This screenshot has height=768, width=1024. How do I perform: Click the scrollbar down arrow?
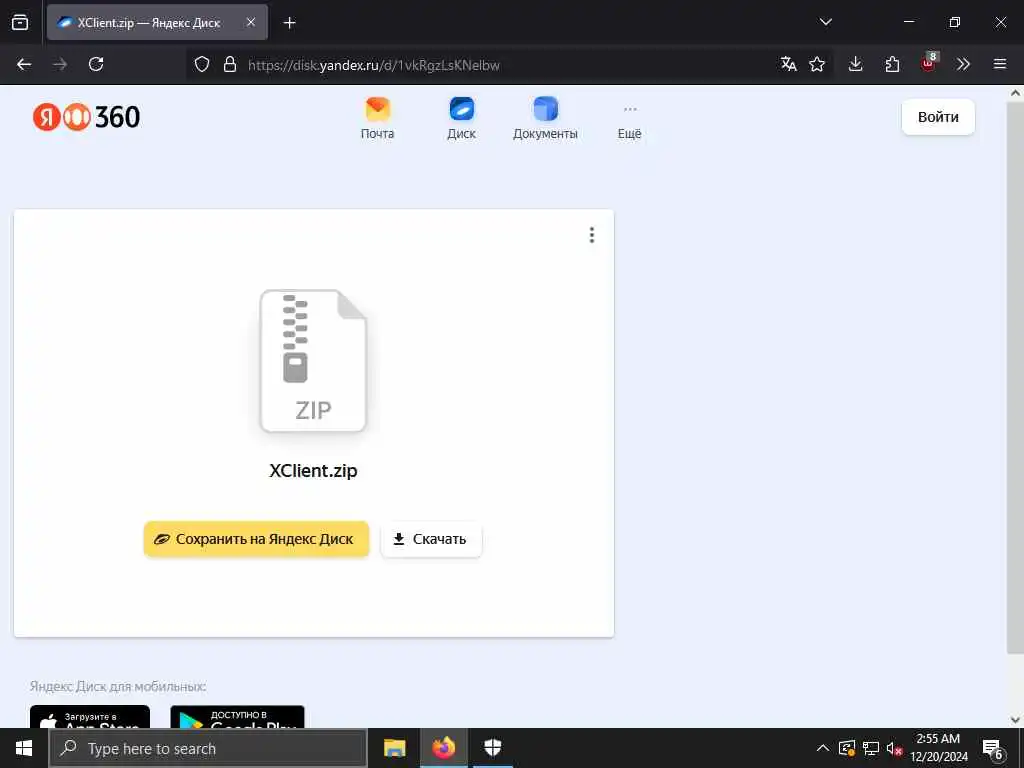point(1016,720)
